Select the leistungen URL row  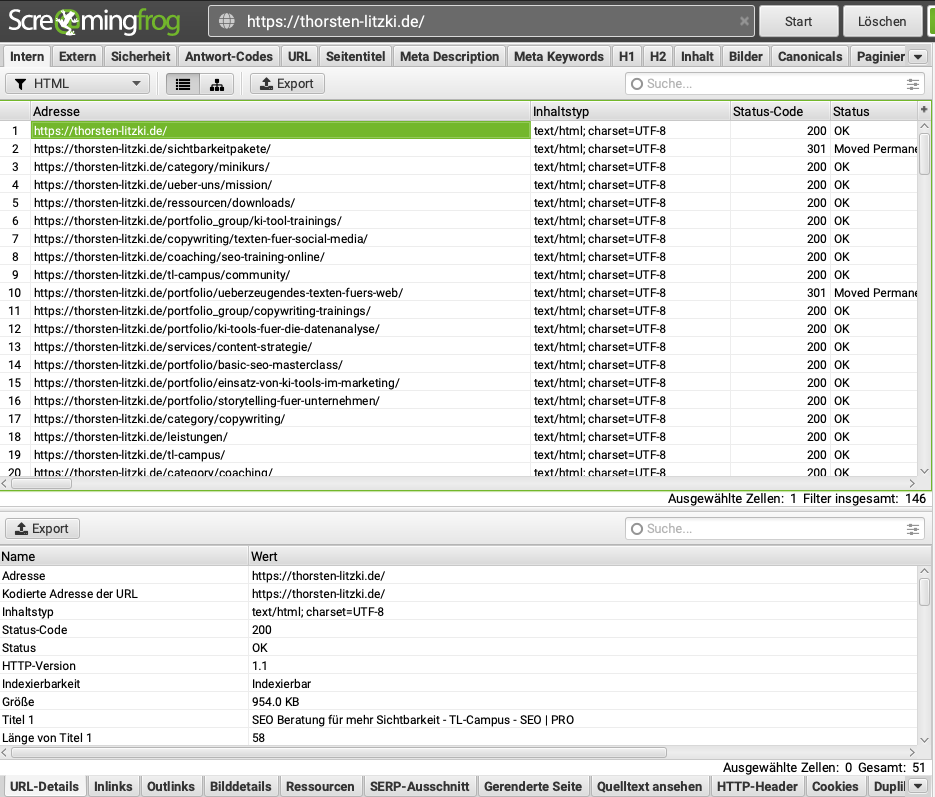458,437
